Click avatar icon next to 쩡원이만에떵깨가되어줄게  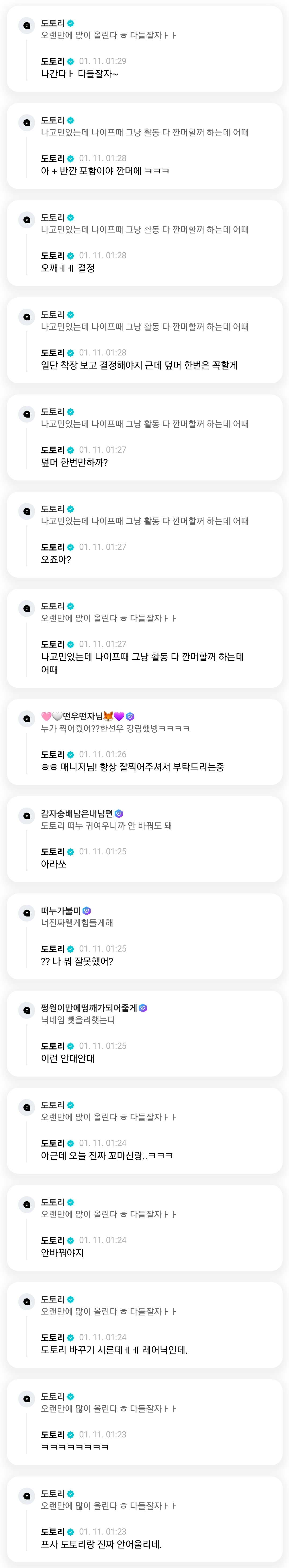click(27, 1010)
